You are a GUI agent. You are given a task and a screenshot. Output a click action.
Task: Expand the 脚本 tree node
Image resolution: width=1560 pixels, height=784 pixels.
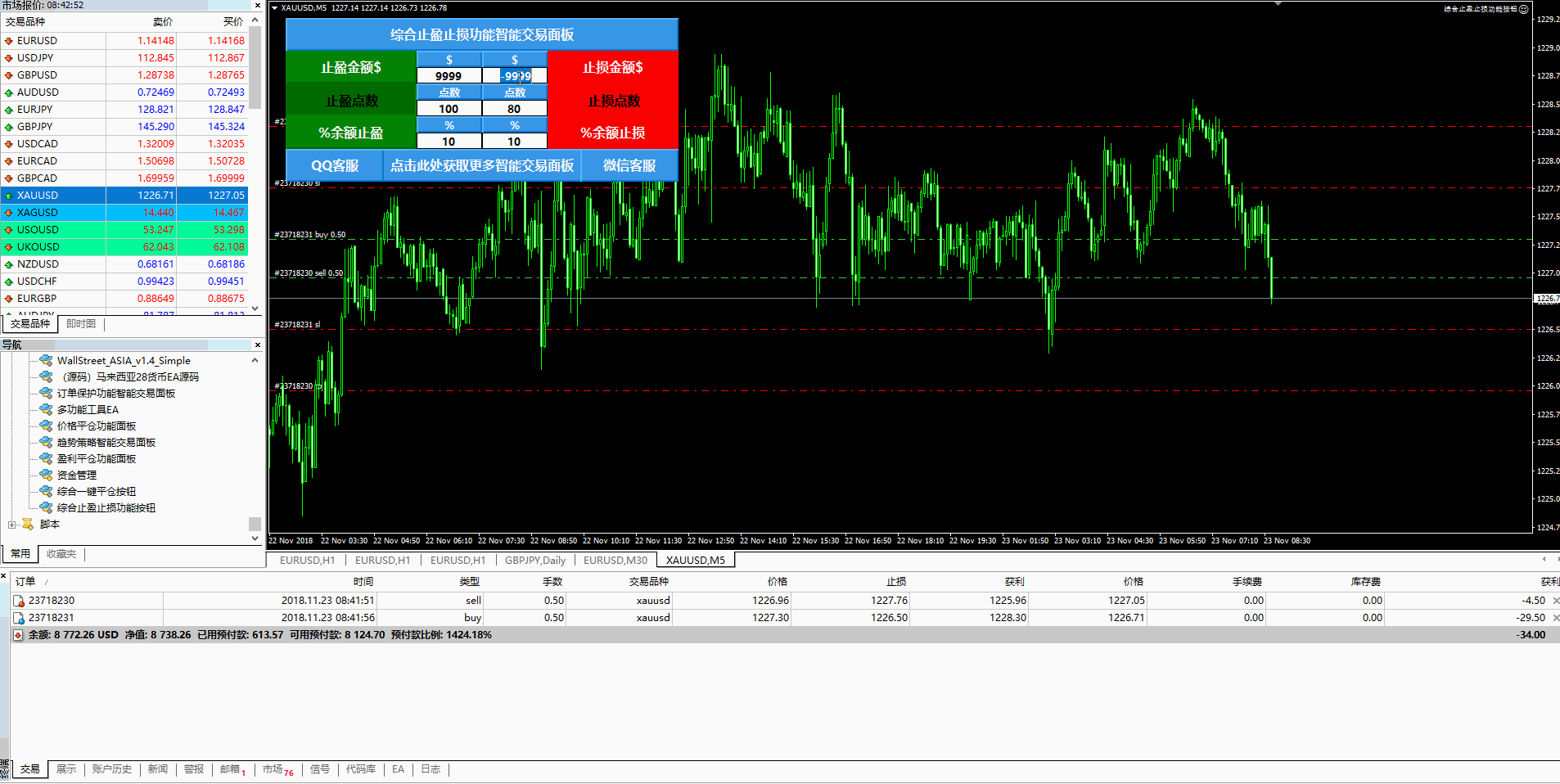coord(12,525)
